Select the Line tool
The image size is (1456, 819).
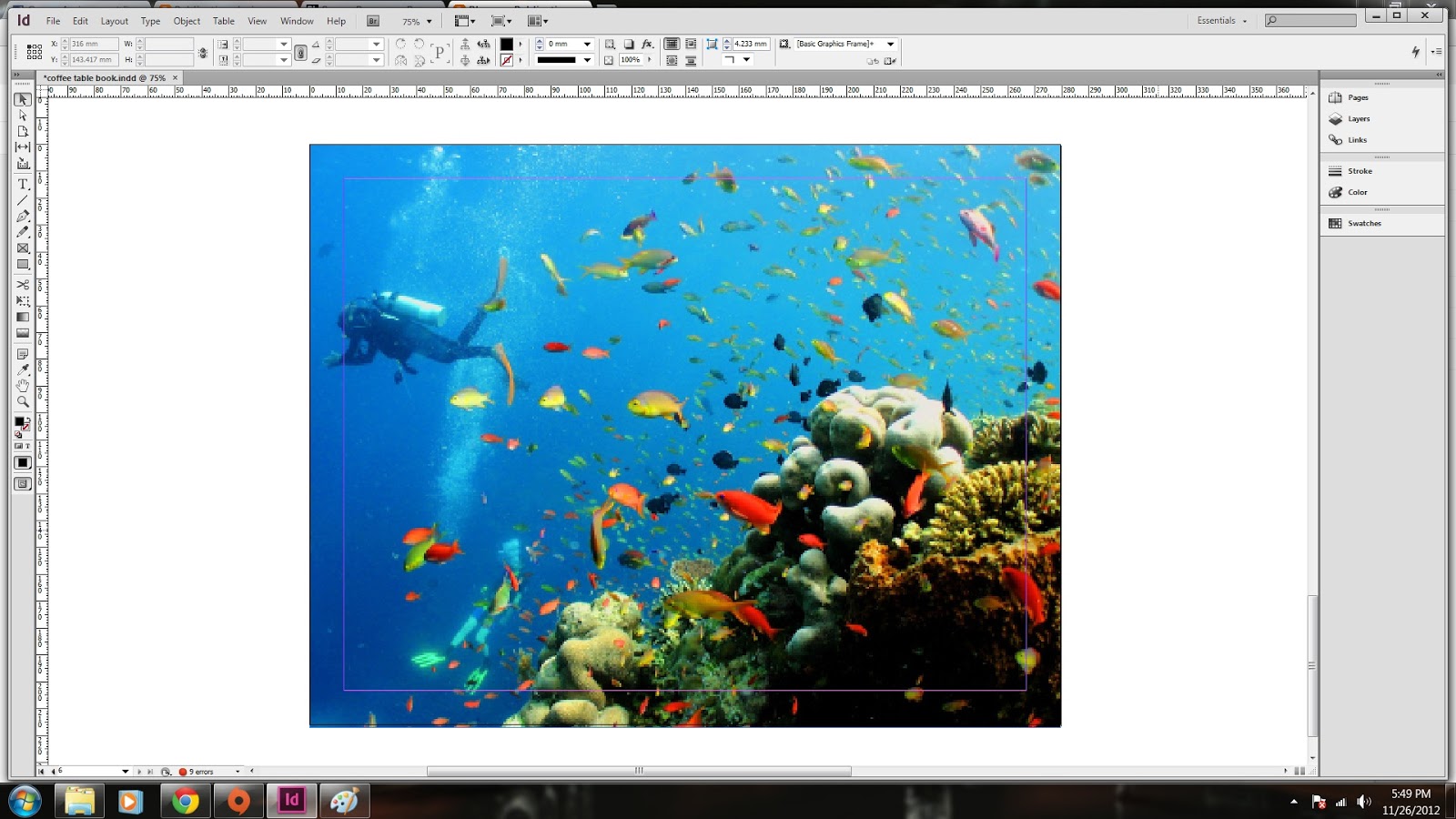click(23, 200)
